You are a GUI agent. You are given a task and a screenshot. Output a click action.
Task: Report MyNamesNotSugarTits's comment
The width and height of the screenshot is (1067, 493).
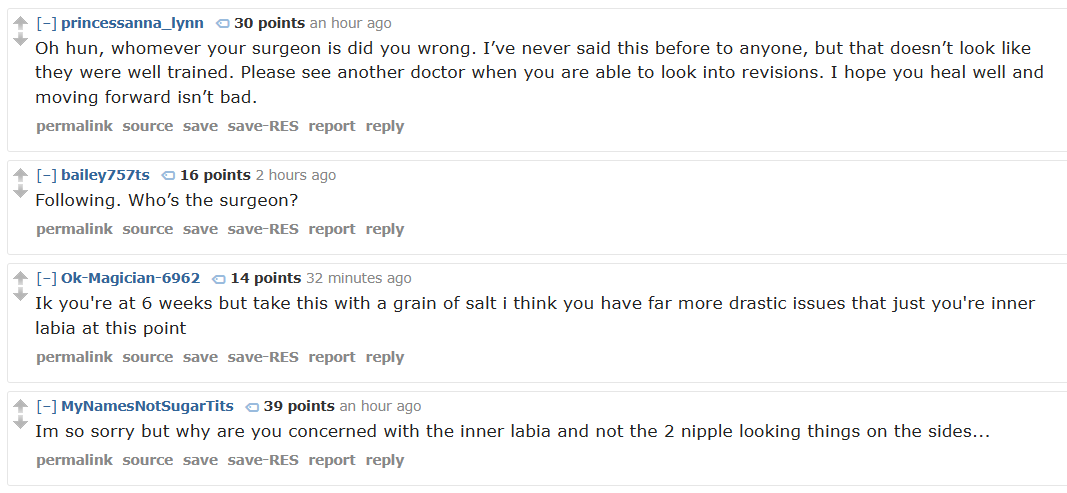tap(332, 460)
